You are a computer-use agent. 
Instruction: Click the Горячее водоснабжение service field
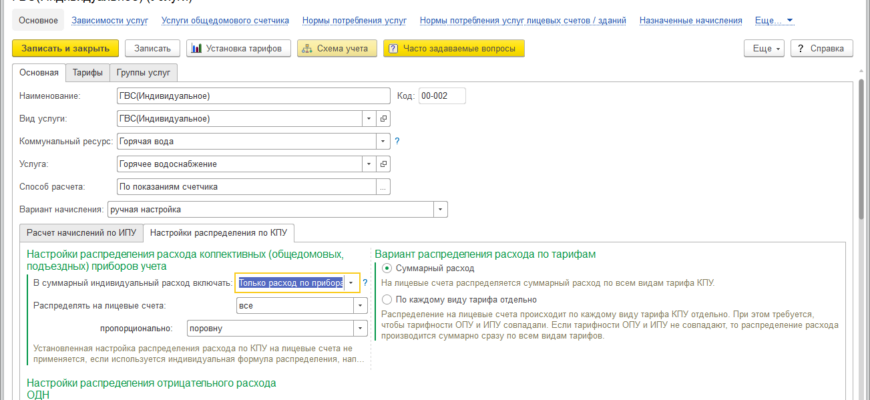[x=240, y=164]
